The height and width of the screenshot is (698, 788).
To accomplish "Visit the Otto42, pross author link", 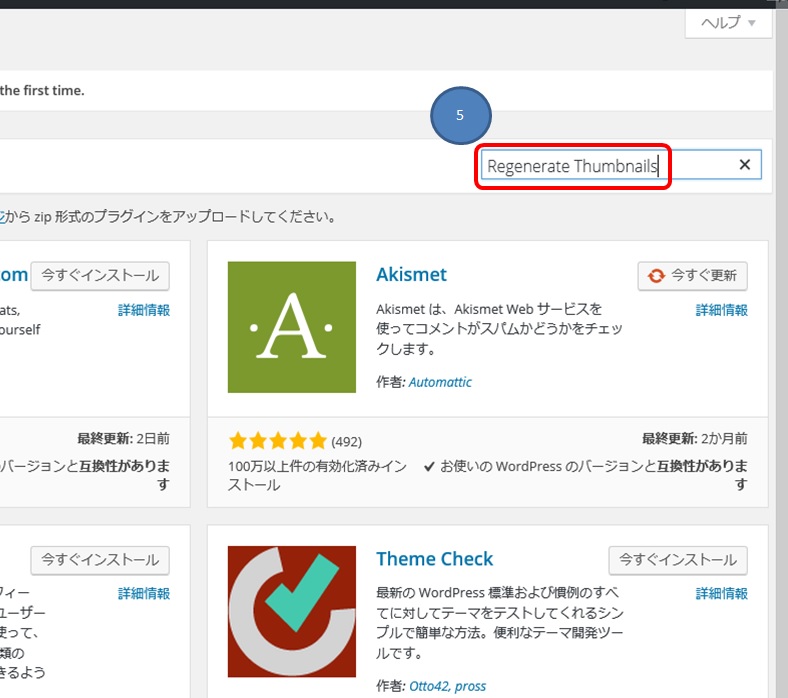I will (x=447, y=686).
